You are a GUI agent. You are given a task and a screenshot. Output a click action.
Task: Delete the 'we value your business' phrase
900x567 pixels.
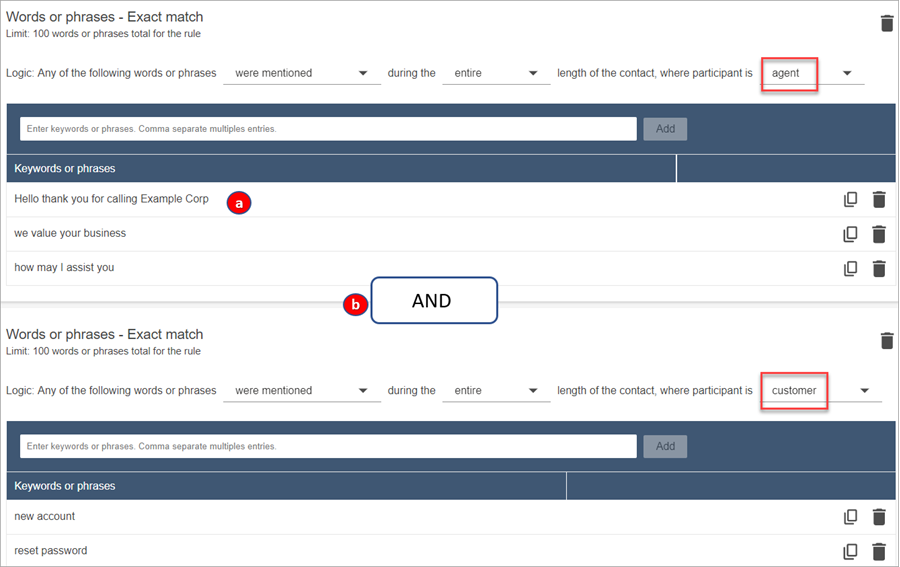pos(879,234)
